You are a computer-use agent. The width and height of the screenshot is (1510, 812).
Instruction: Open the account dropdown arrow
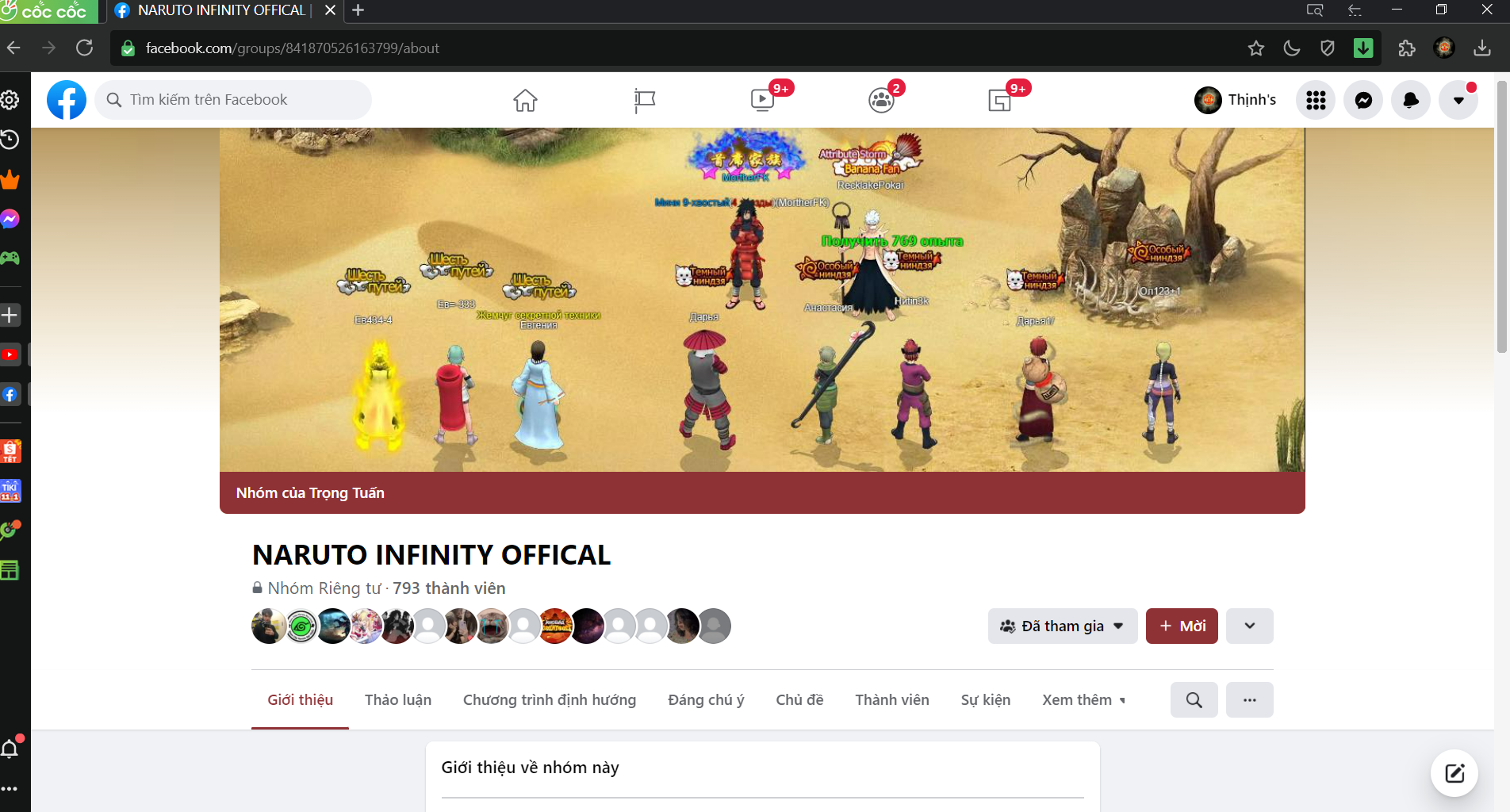[1458, 100]
